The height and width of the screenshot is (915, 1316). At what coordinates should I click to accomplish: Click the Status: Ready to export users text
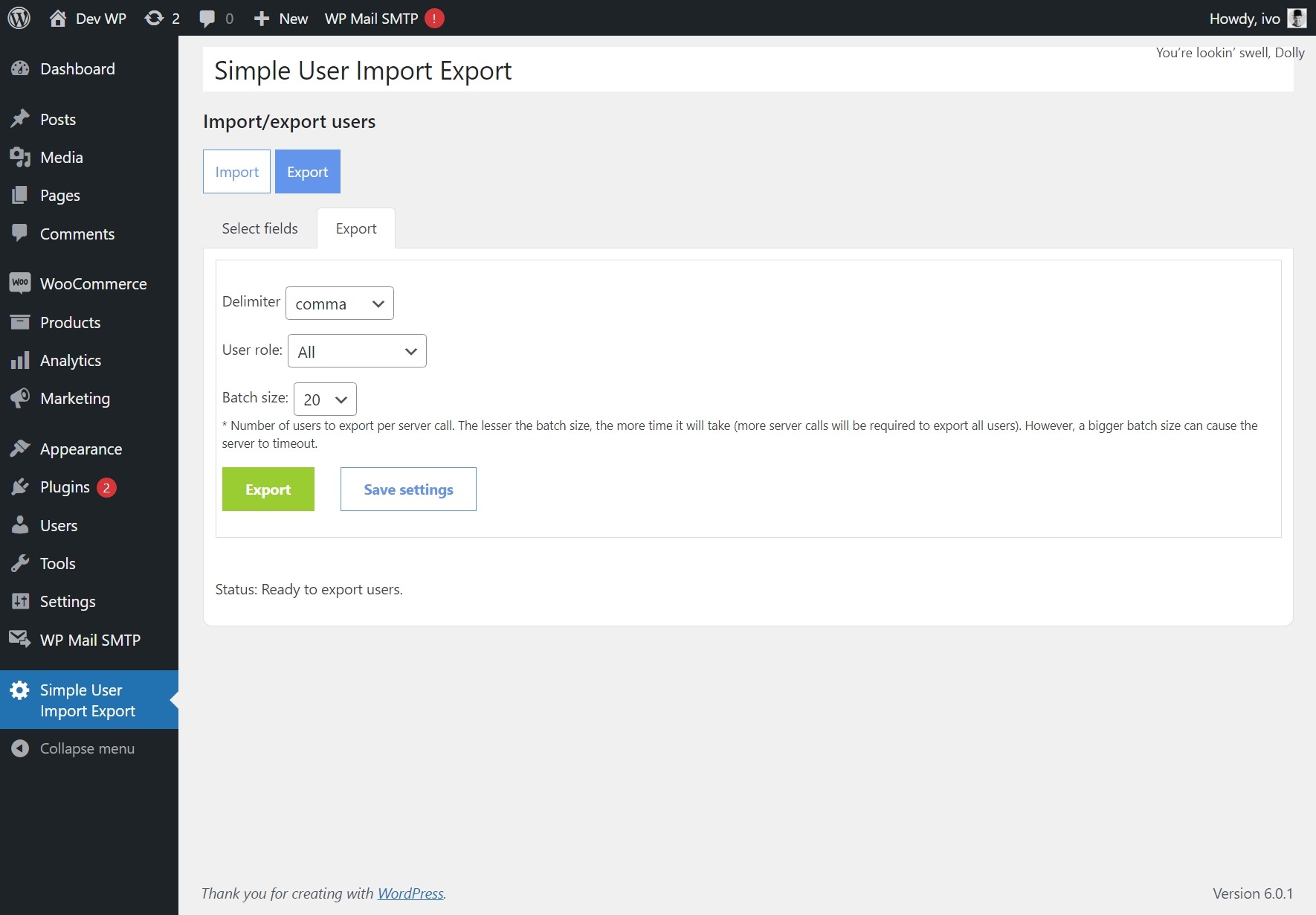click(309, 589)
